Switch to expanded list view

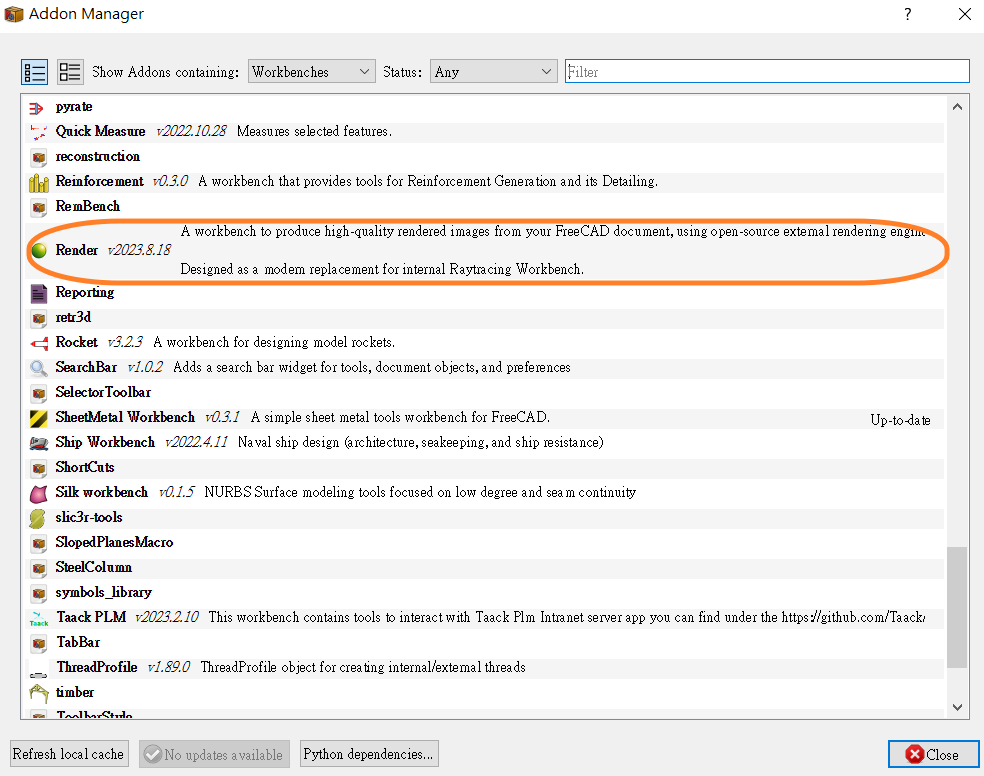coord(70,72)
